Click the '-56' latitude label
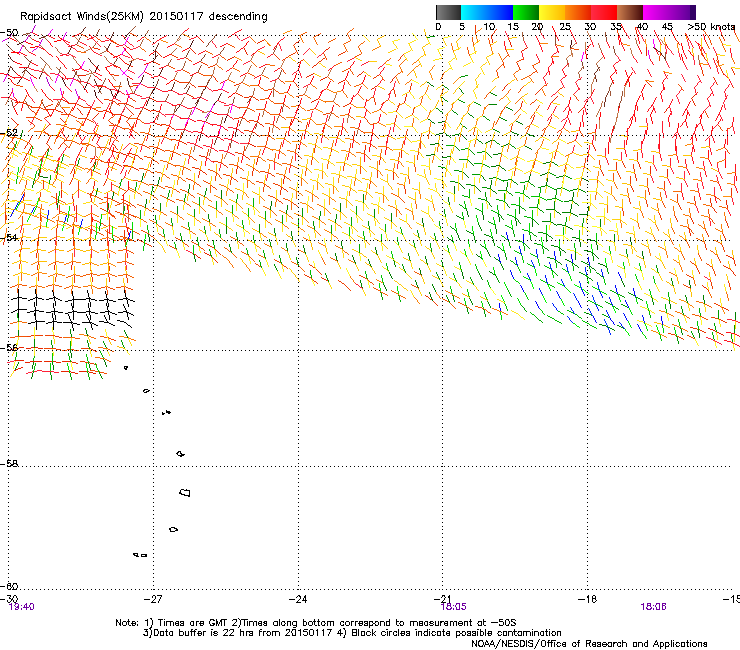This screenshot has width=740, height=650. pos(9,347)
